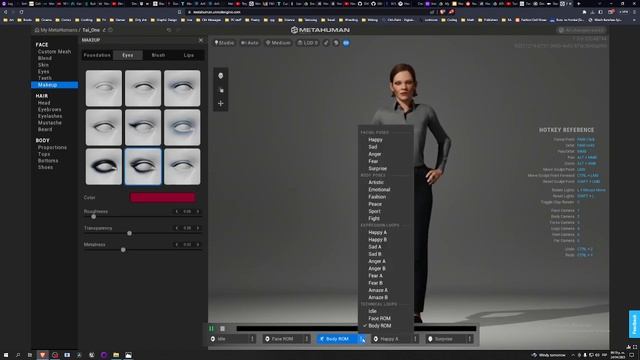Click the round icon beside the pencil
Image resolution: width=640 pixels, height=360 pixels.
[336, 43]
